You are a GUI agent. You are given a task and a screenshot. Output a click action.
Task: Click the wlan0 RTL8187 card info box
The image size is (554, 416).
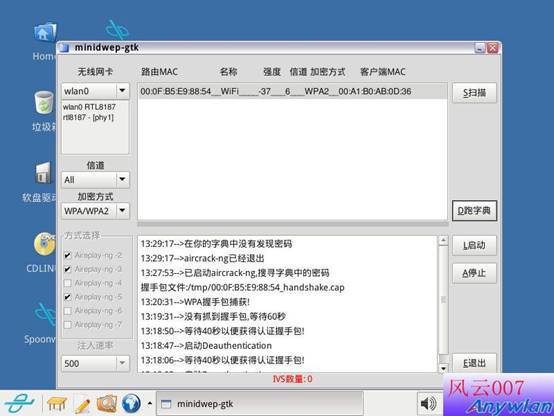tap(95, 127)
